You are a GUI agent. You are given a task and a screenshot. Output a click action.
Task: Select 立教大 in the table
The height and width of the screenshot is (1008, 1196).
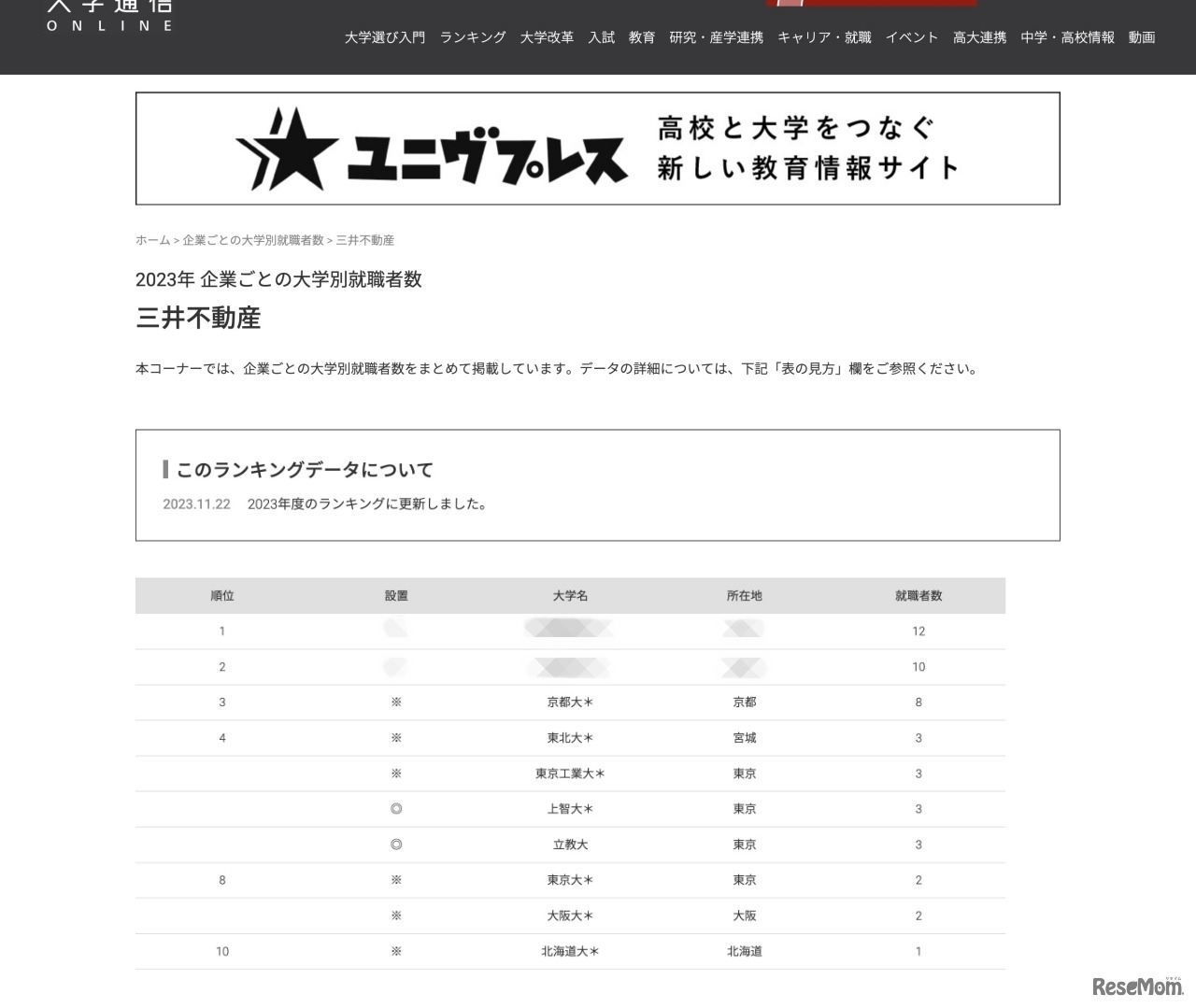coord(570,845)
